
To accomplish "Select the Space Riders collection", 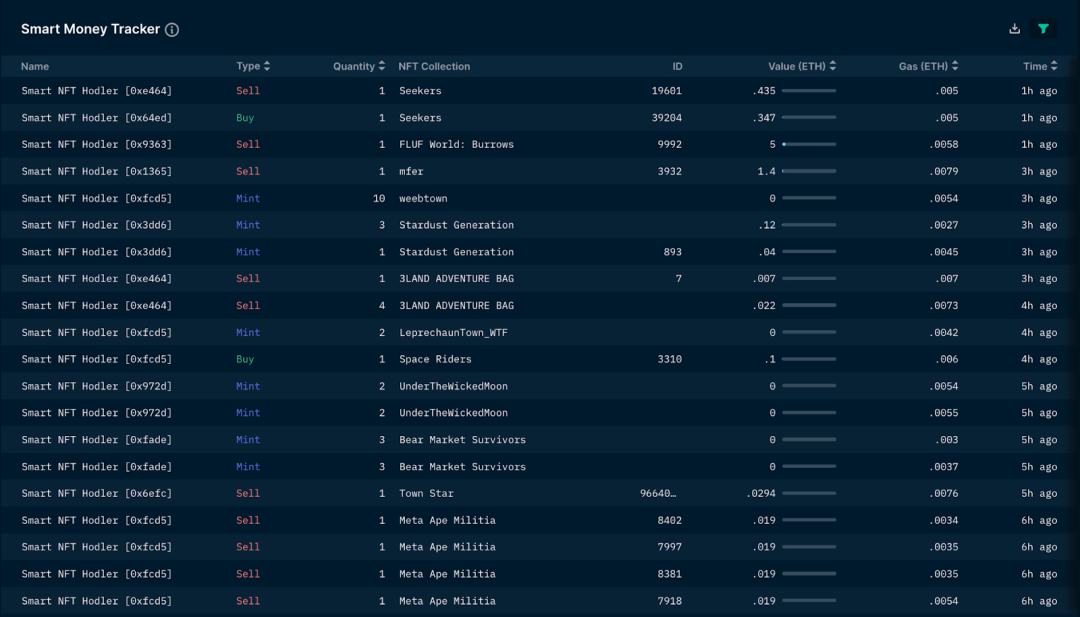I will click(x=435, y=359).
